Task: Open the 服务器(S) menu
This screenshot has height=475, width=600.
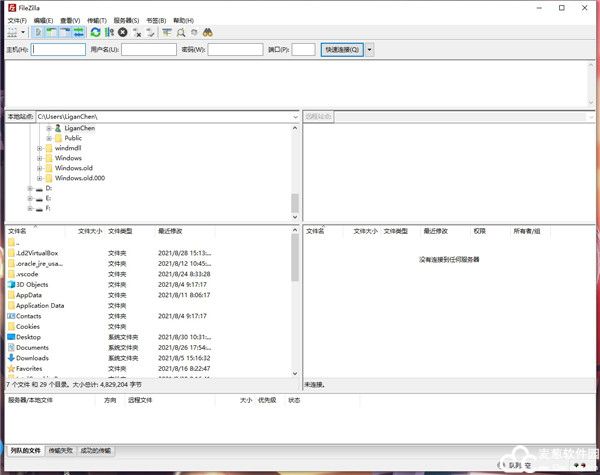Action: point(126,20)
